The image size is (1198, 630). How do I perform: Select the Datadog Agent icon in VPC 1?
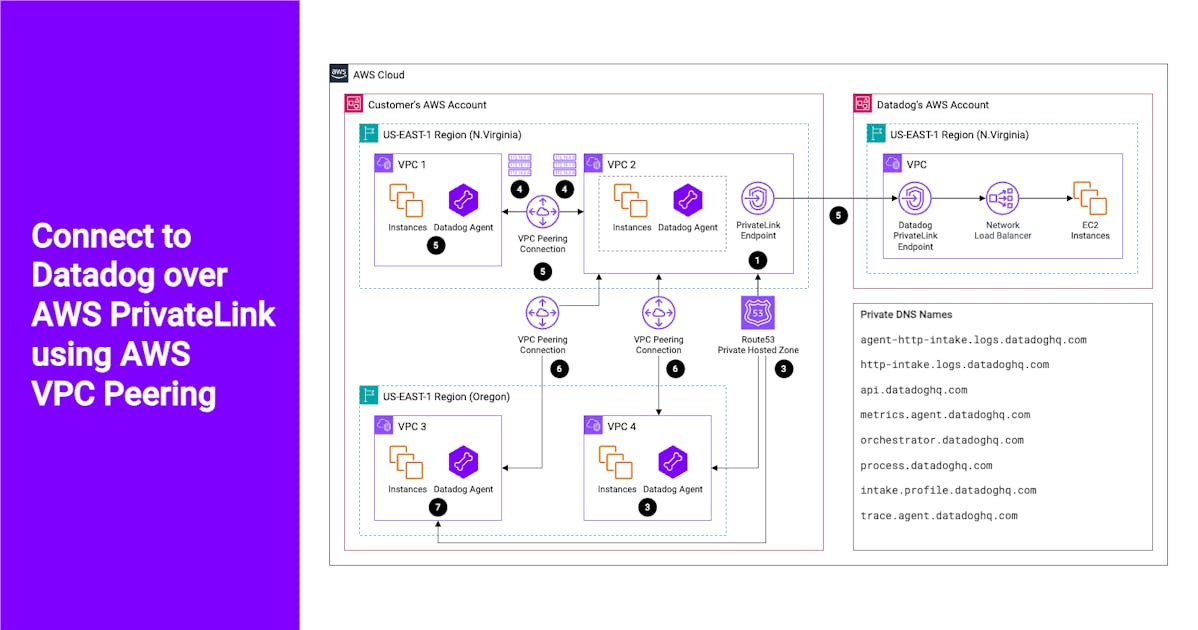tap(463, 200)
